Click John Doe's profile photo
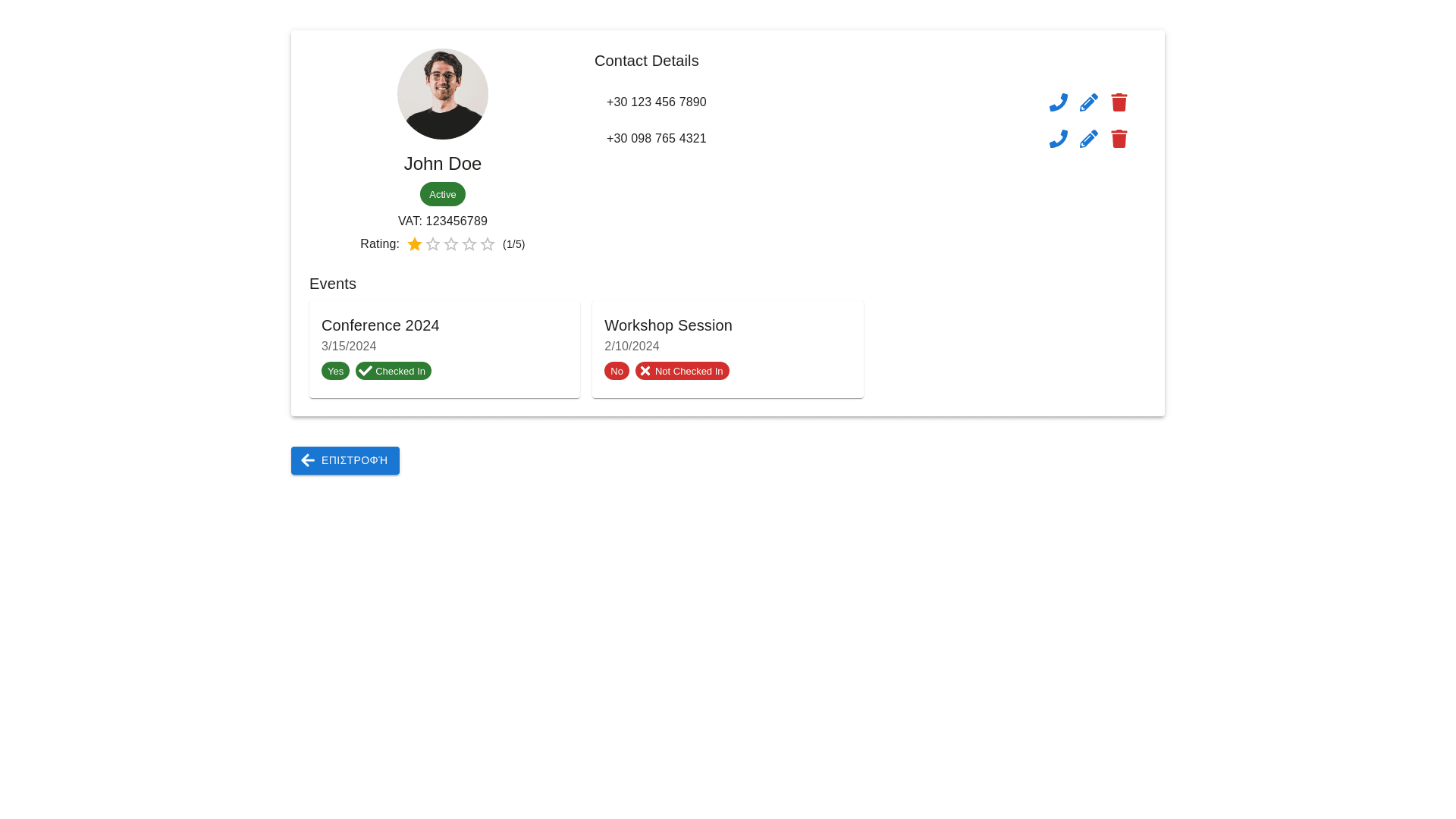Image resolution: width=1456 pixels, height=819 pixels. coord(442,94)
